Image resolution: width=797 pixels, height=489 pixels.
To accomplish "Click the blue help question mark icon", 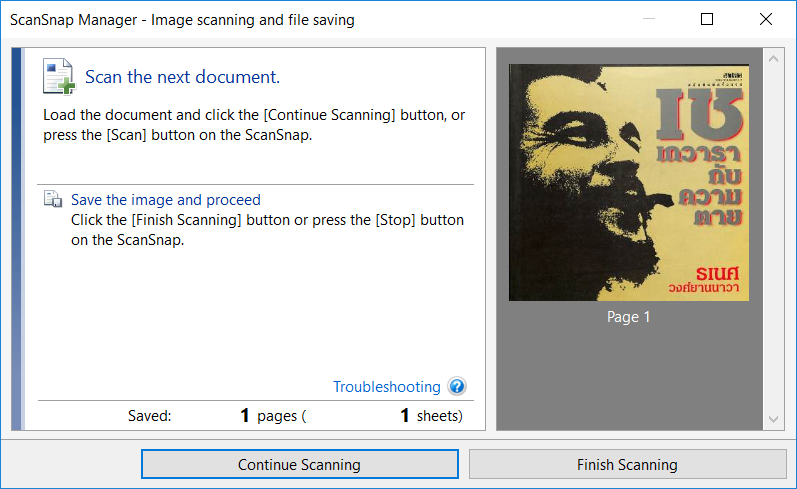I will 457,386.
